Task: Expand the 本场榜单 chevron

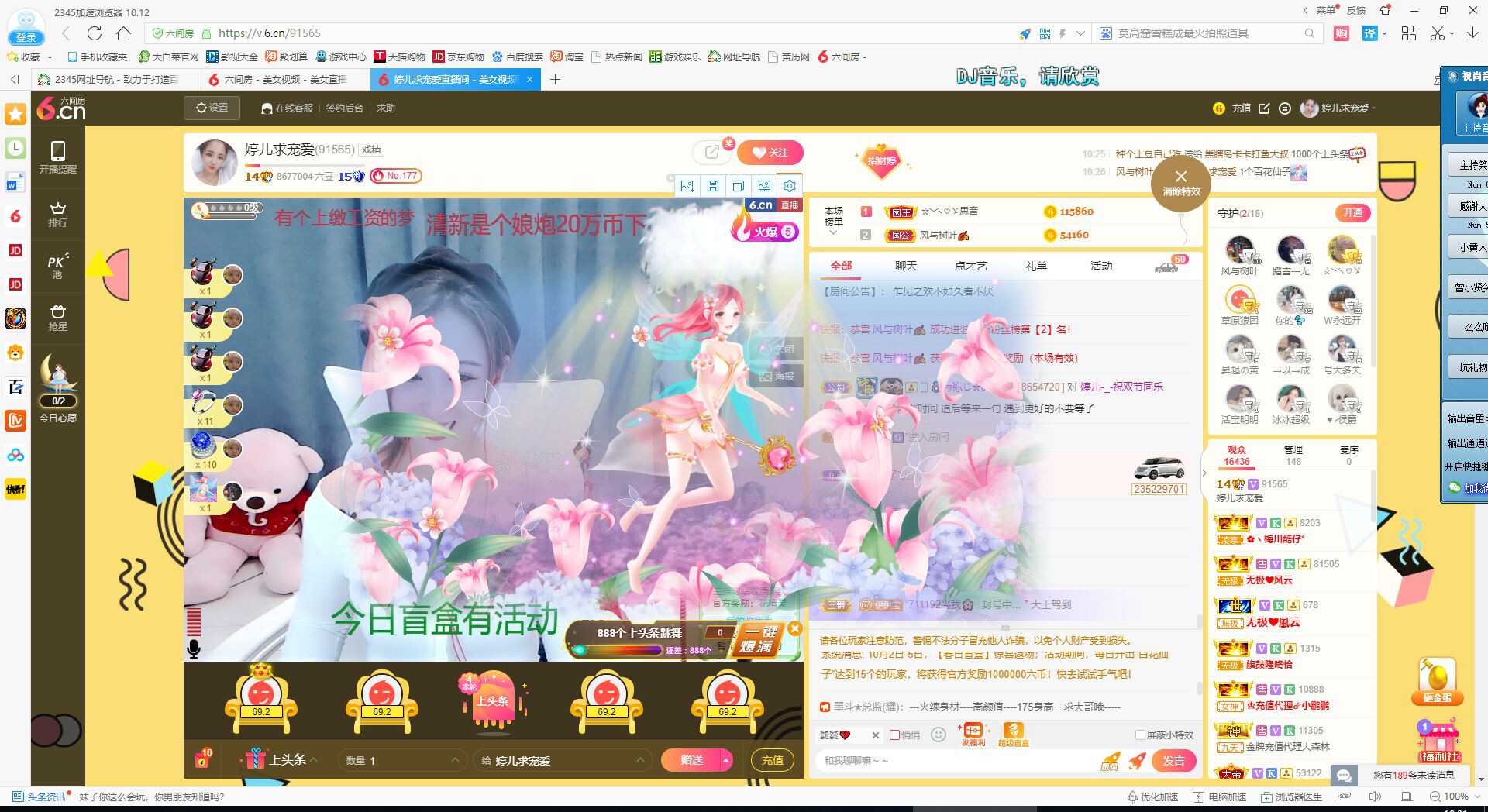Action: 834,232
